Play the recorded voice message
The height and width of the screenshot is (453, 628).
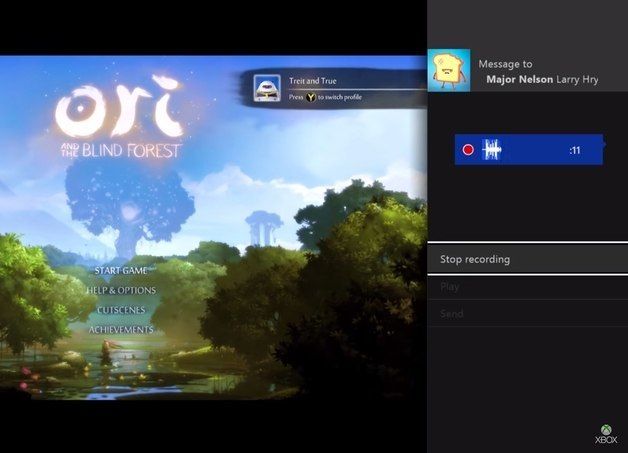pos(450,287)
